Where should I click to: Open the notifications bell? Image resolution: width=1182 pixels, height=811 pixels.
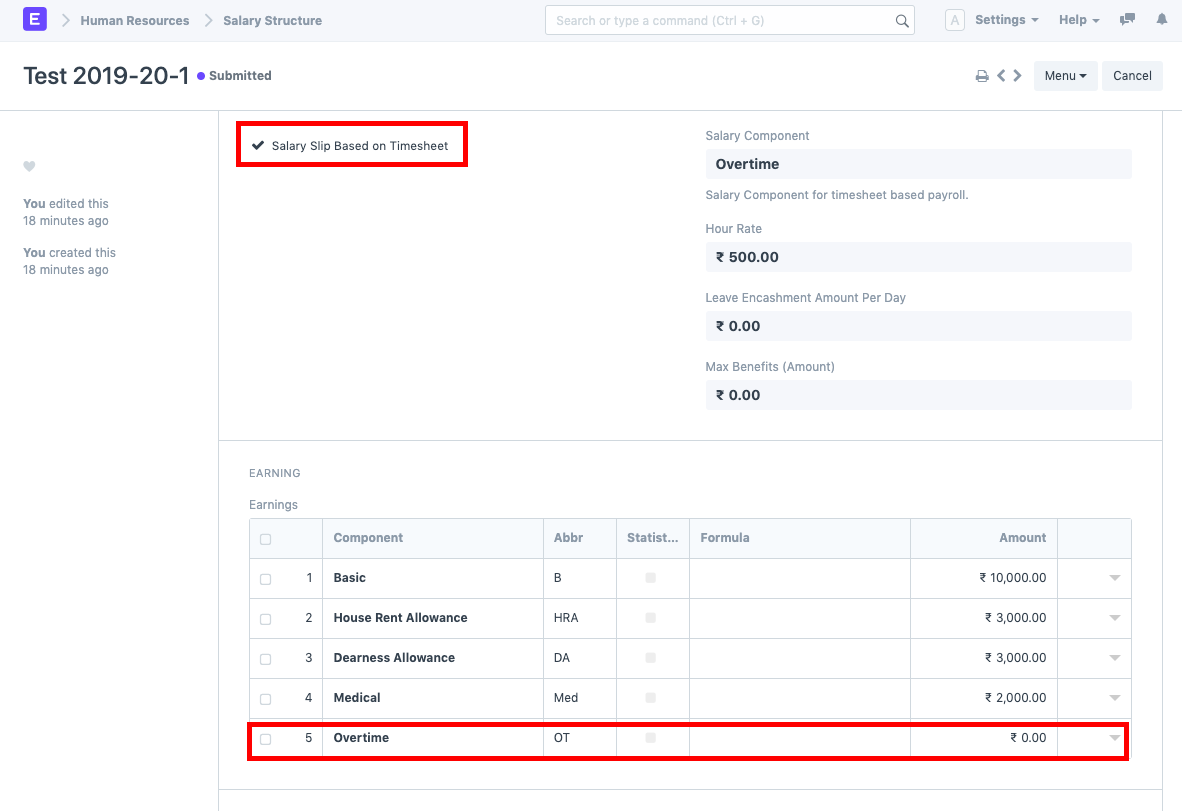click(x=1161, y=20)
